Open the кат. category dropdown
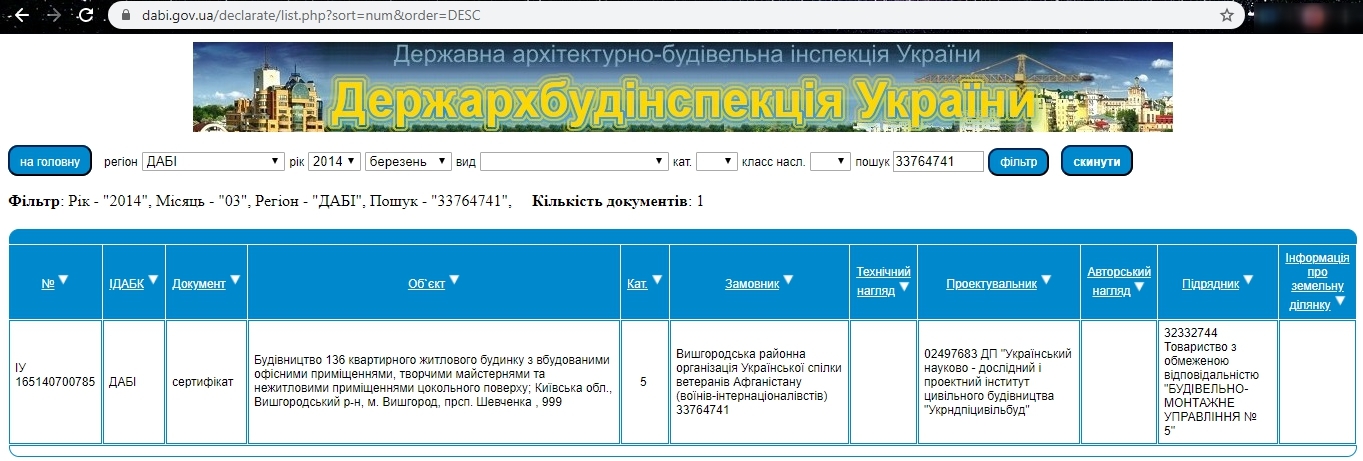 (717, 161)
